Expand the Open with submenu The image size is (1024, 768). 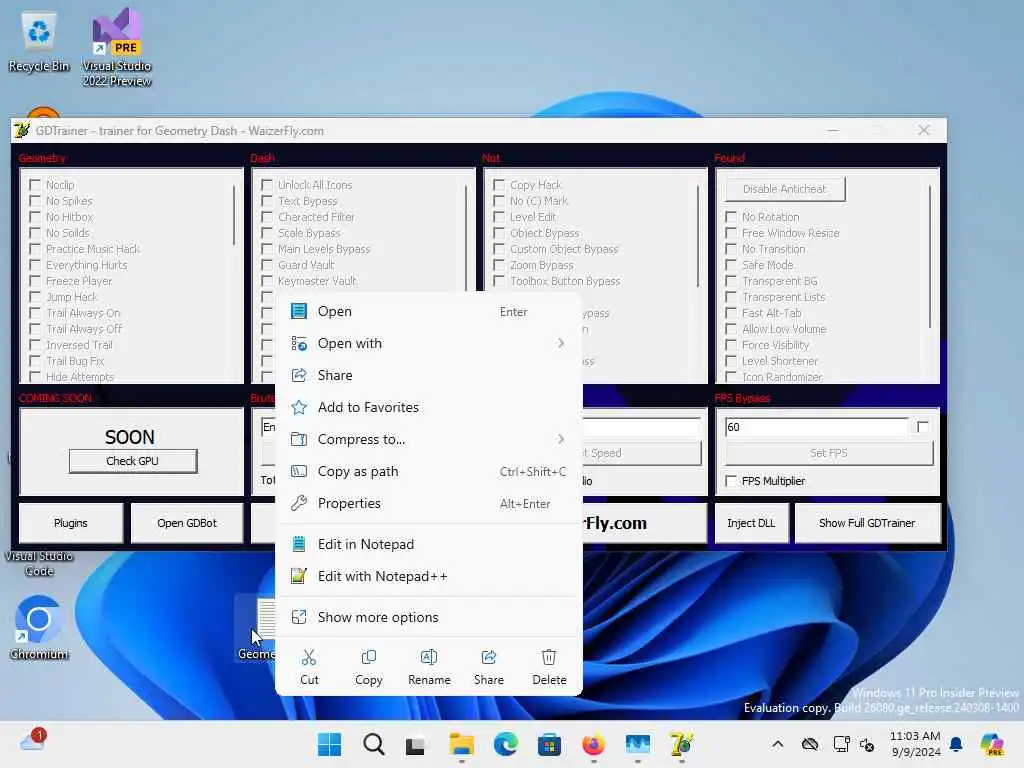[x=428, y=344]
